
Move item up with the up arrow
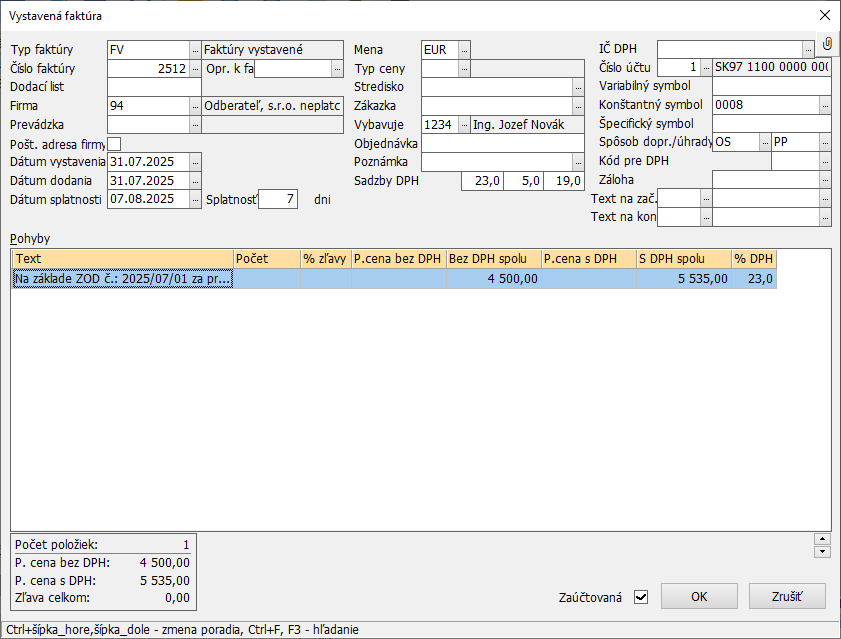[x=823, y=539]
